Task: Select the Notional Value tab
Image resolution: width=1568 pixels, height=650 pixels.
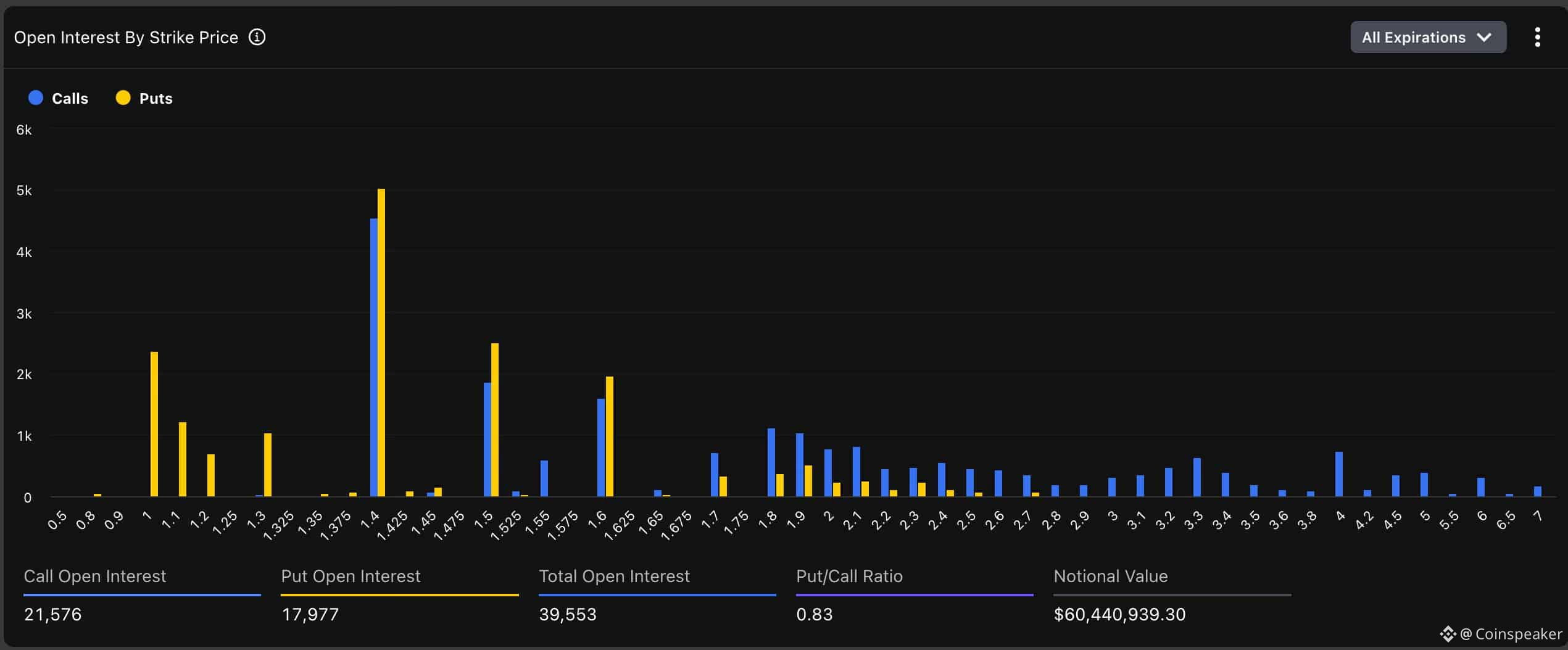Action: 1110,577
